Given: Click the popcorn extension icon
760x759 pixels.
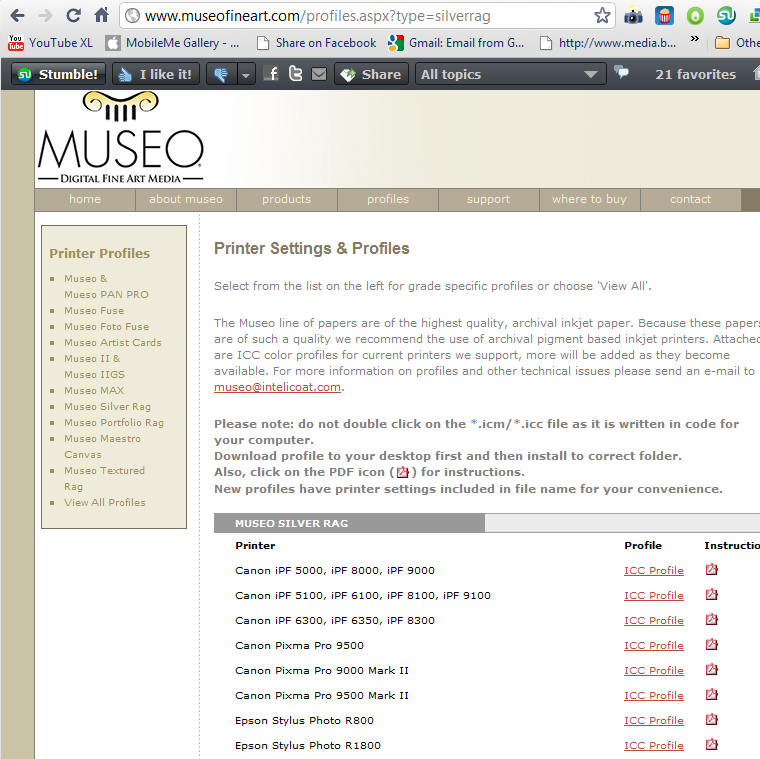Looking at the screenshot, I should click(664, 16).
